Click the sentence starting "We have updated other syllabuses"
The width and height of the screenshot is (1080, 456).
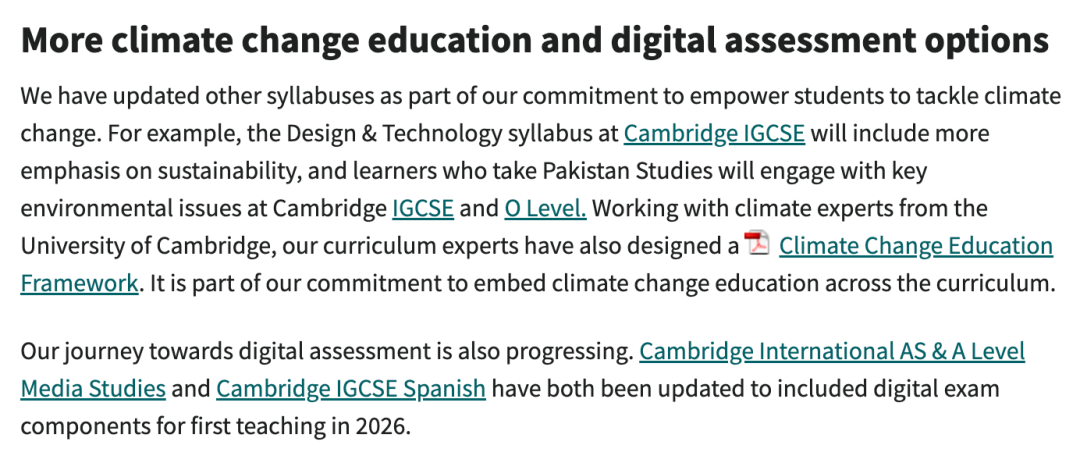point(300,97)
